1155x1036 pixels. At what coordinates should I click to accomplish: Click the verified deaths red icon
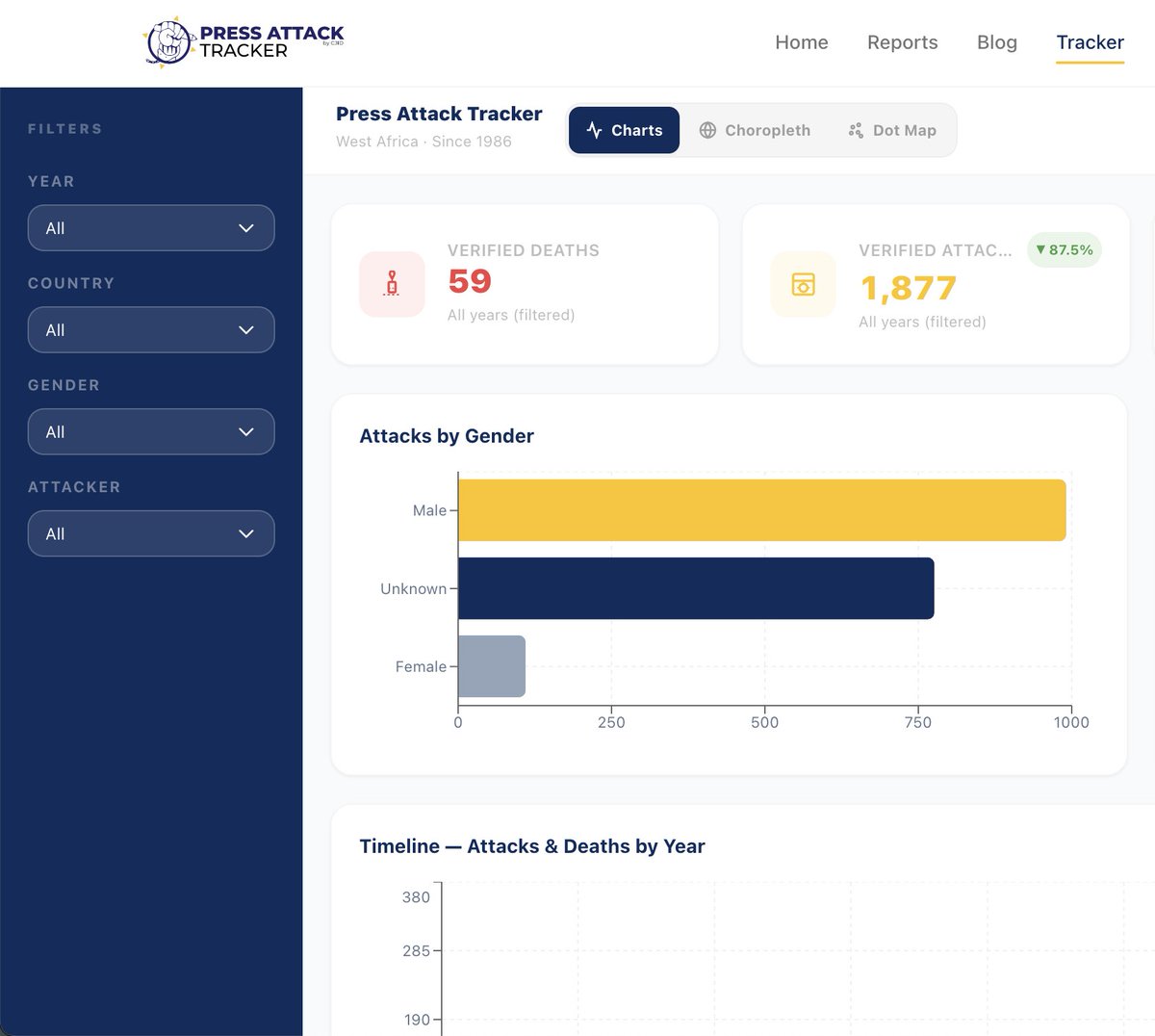click(392, 284)
